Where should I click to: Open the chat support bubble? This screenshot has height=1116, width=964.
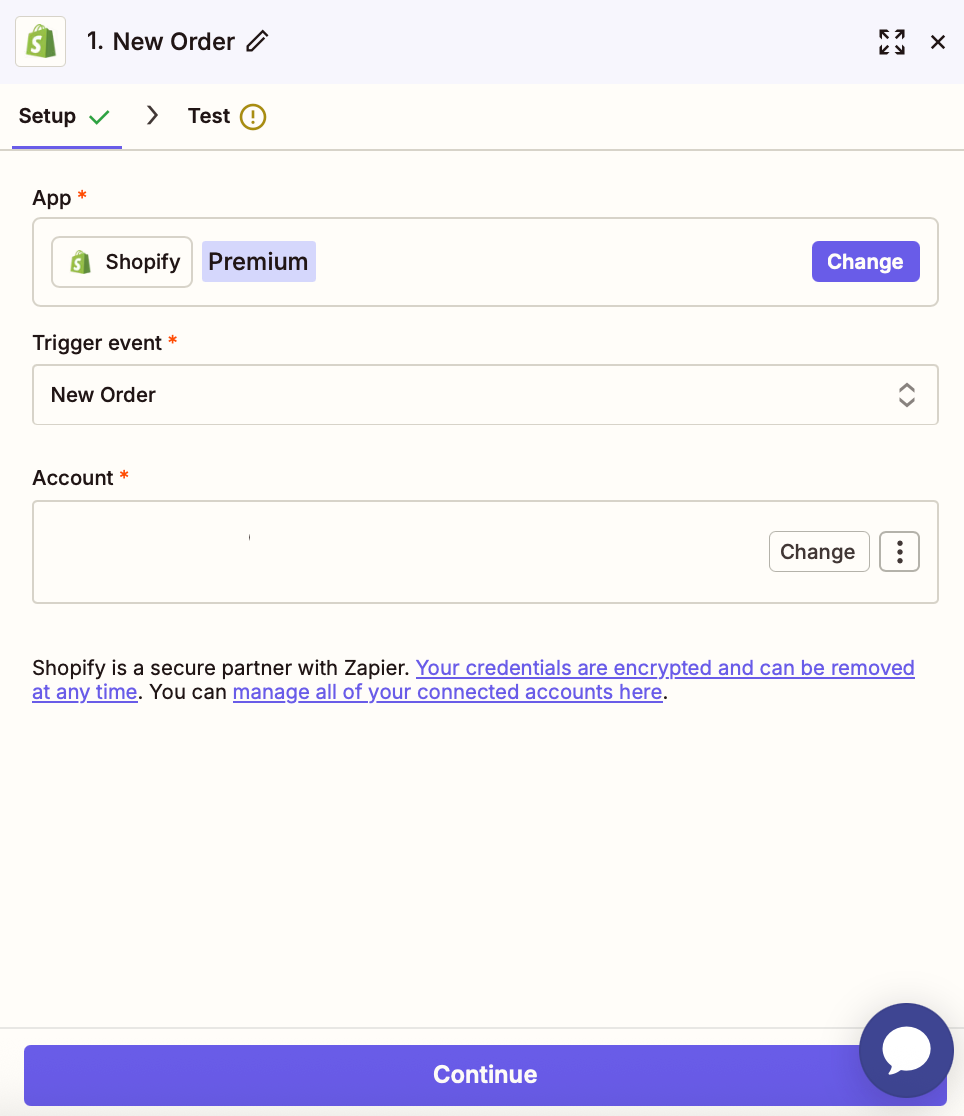coord(906,1050)
